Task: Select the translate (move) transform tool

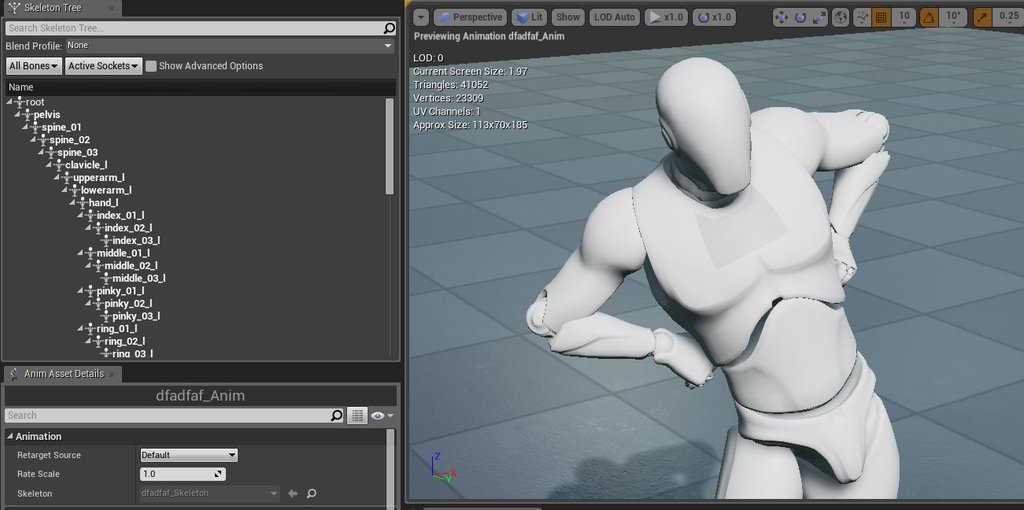Action: coord(781,18)
